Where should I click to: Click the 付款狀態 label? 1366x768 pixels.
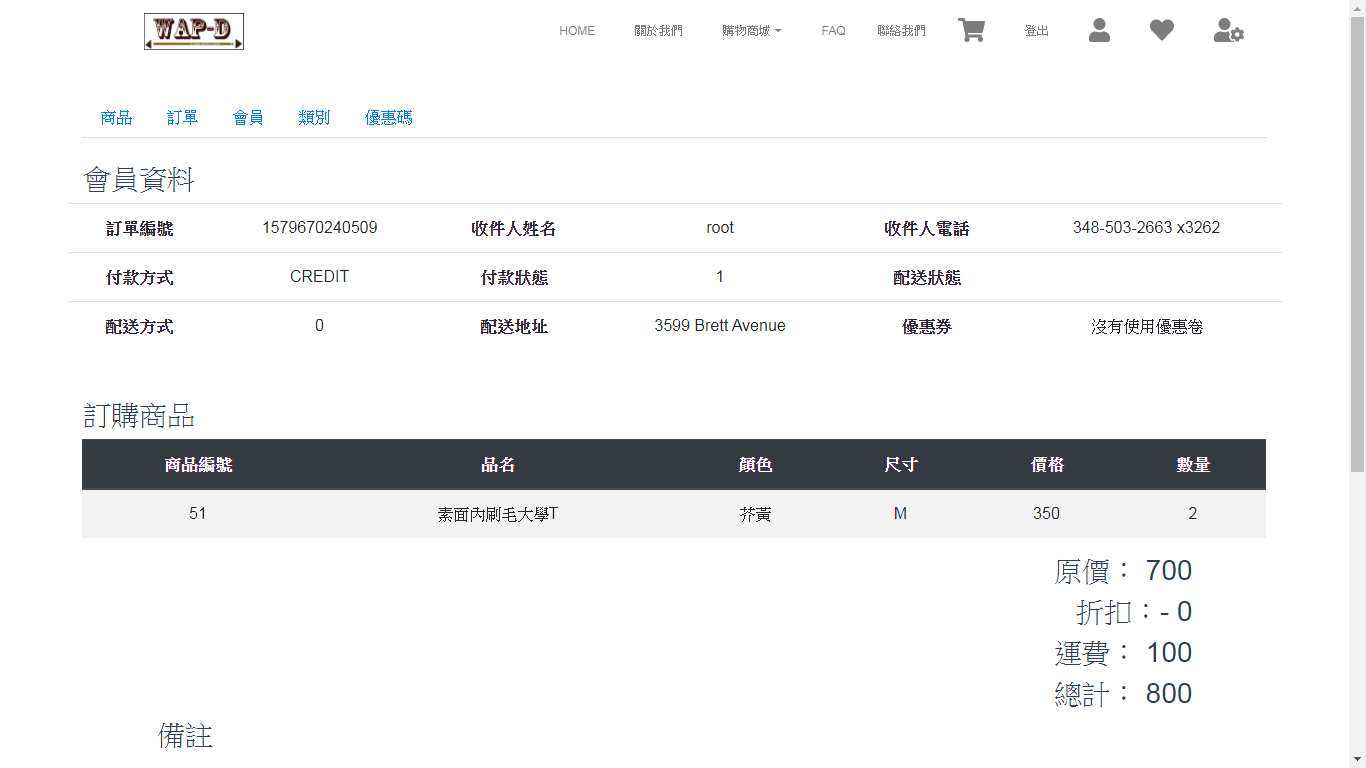click(x=514, y=278)
